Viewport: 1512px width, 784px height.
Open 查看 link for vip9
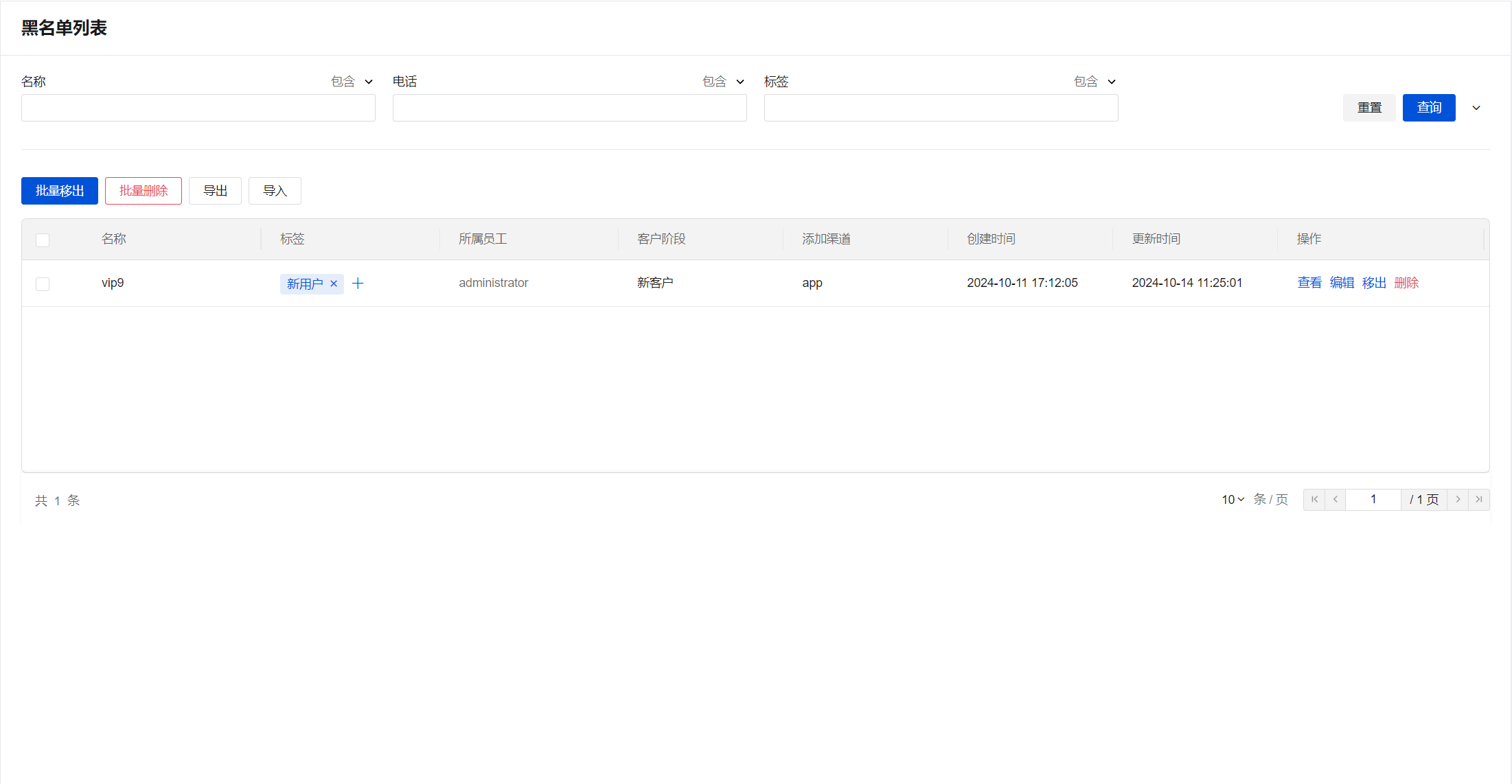[1309, 283]
